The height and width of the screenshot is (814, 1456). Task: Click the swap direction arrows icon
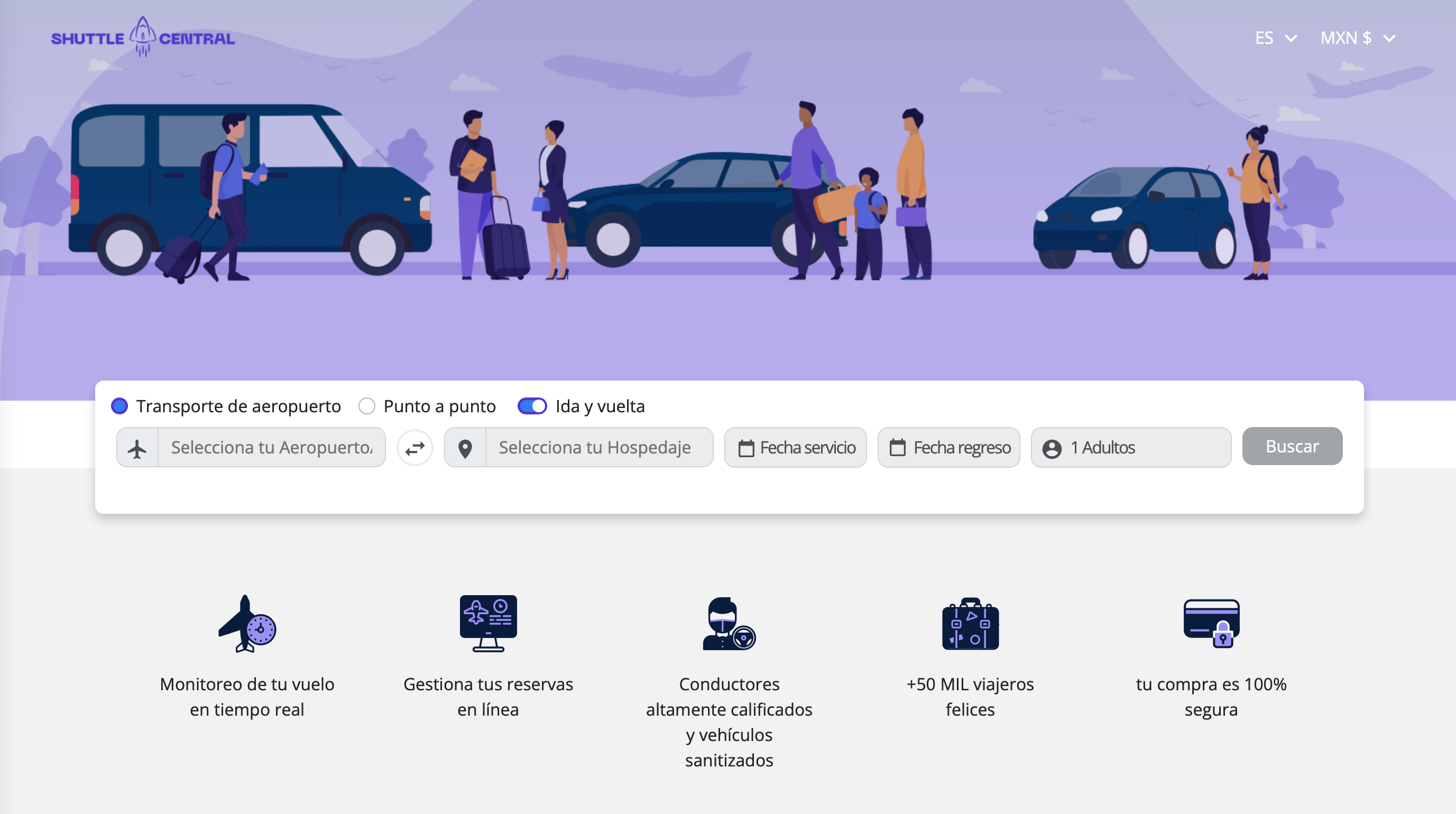416,447
